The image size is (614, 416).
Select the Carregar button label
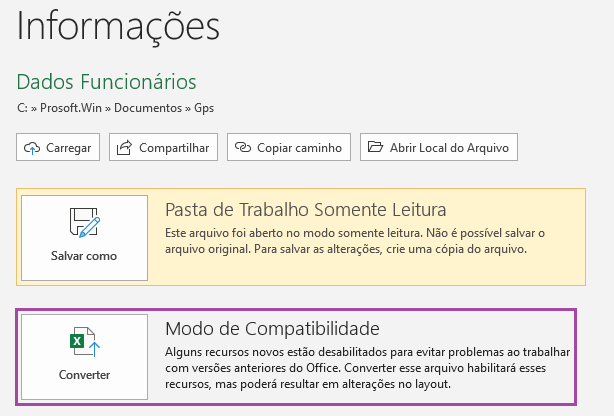coord(69,148)
